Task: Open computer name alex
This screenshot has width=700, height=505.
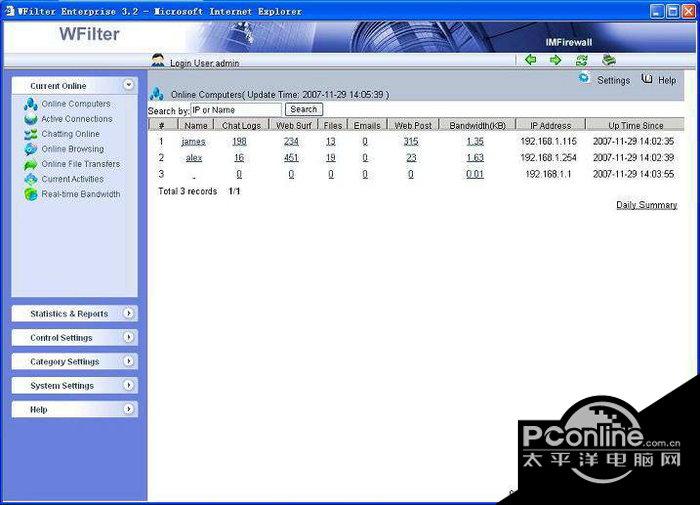Action: pos(194,158)
